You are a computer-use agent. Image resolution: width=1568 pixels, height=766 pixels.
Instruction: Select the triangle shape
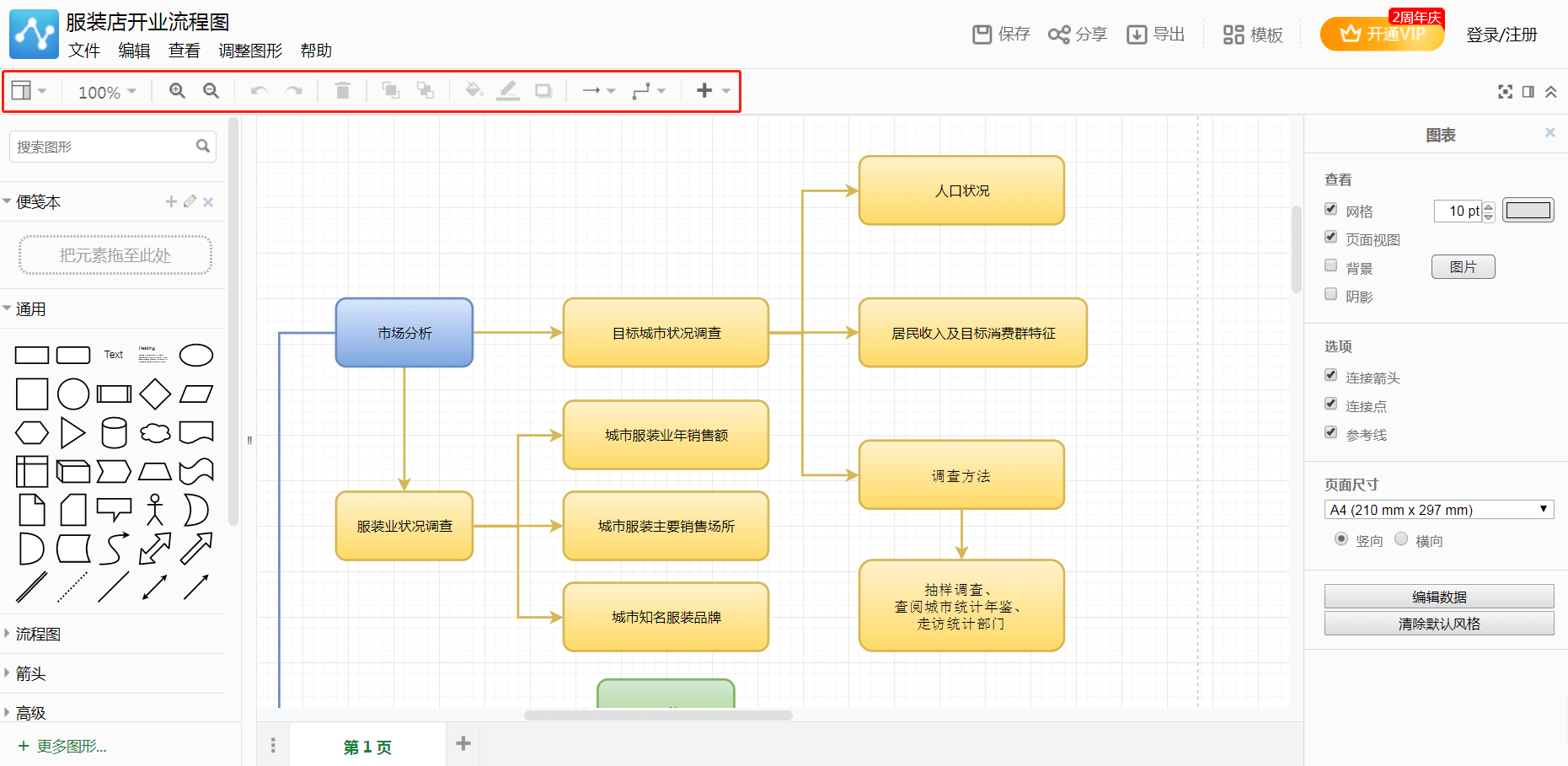coord(72,433)
